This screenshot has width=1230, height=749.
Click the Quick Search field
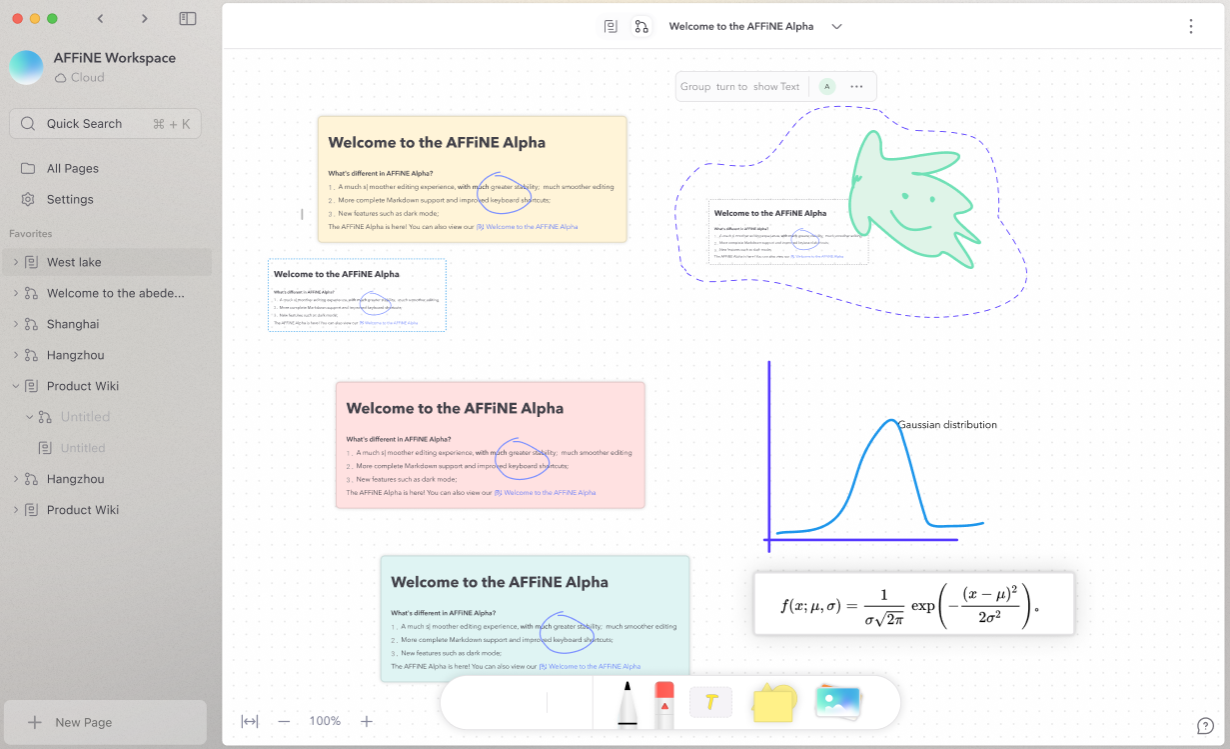(105, 124)
